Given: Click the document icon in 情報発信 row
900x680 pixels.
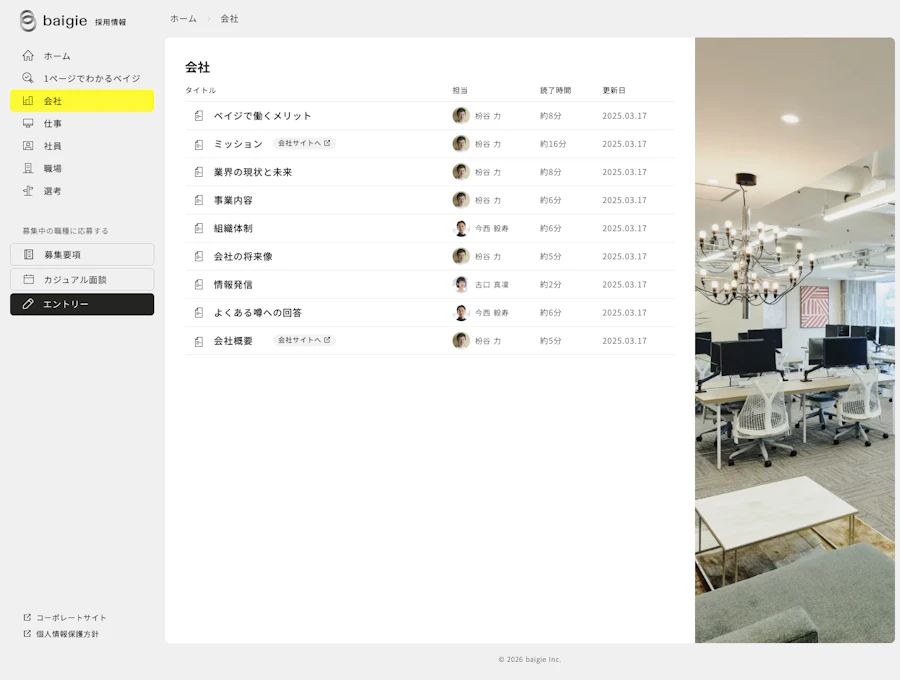Looking at the screenshot, I should pyautogui.click(x=199, y=285).
